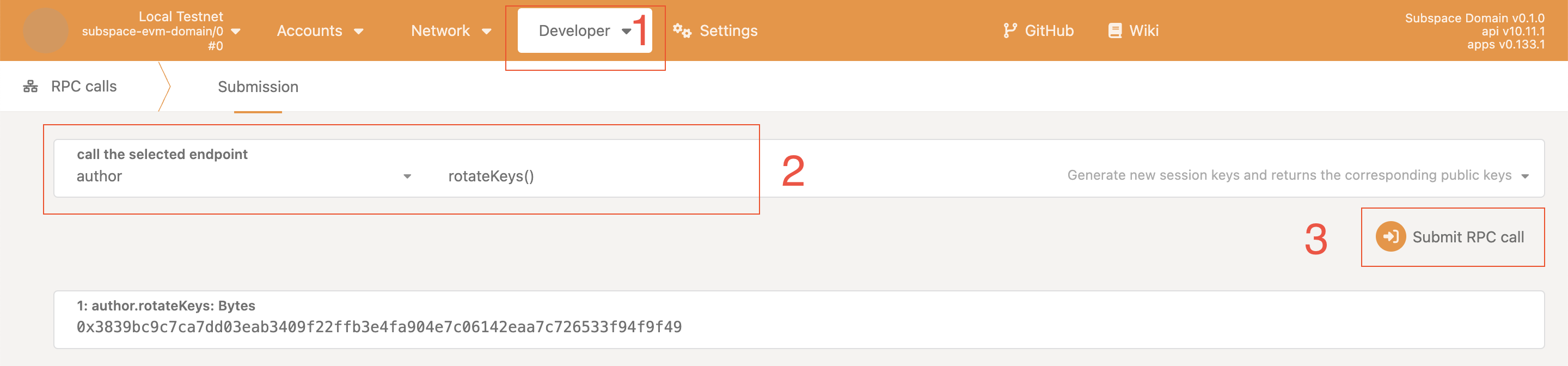The height and width of the screenshot is (366, 1568).
Task: Click the RPC calls network icon
Action: 30,87
